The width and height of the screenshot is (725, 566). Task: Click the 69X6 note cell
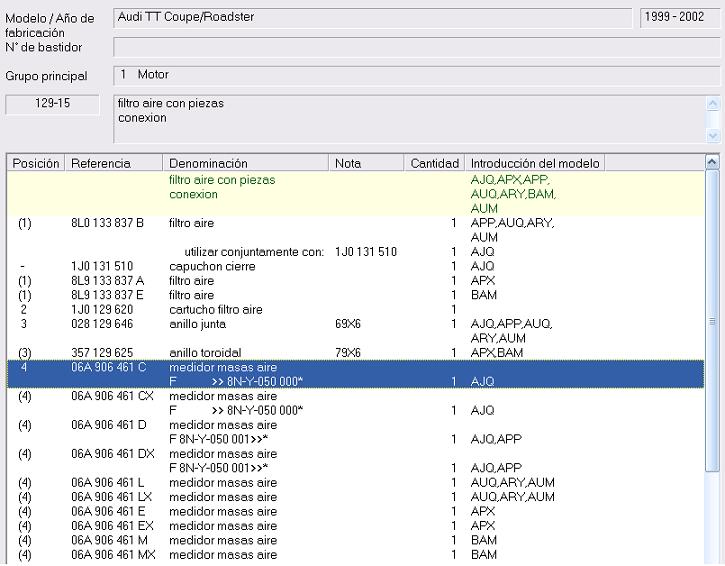[x=348, y=324]
